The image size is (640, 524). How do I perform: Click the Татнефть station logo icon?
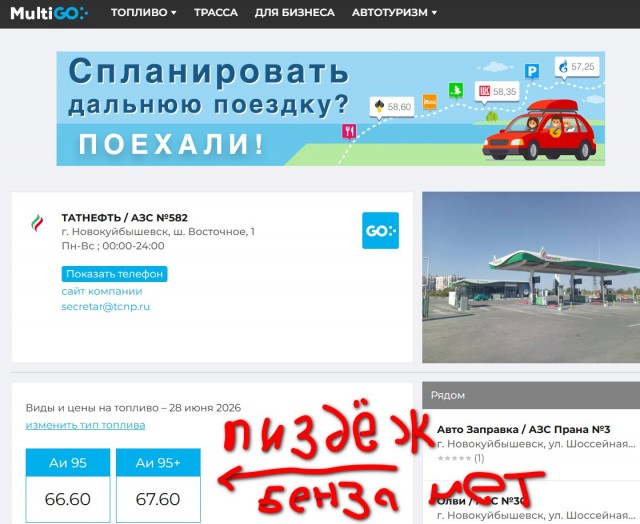tap(37, 223)
